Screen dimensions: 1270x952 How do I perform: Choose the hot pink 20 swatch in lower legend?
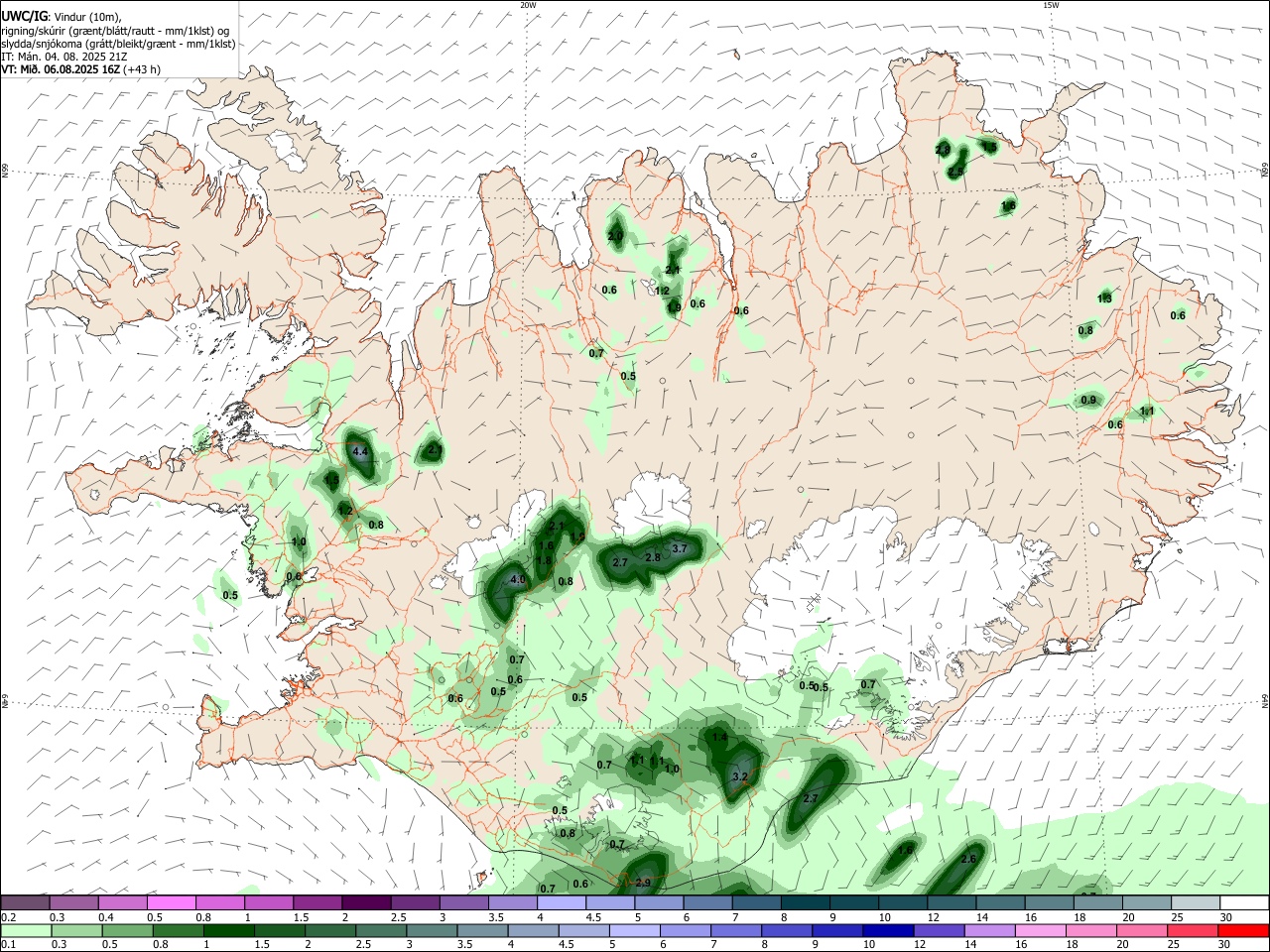tap(1142, 930)
